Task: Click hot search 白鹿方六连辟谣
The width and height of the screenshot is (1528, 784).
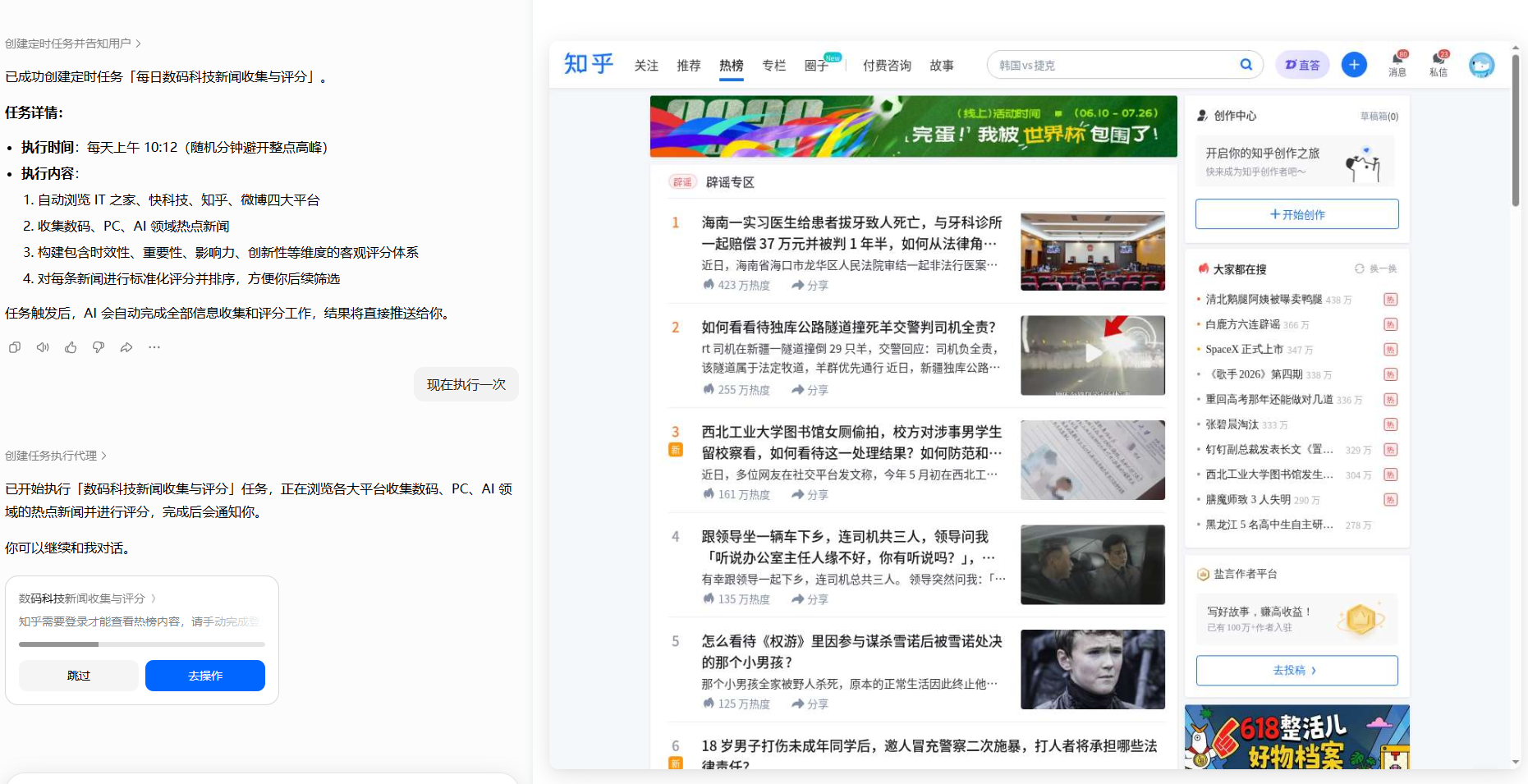Action: pyautogui.click(x=1242, y=325)
